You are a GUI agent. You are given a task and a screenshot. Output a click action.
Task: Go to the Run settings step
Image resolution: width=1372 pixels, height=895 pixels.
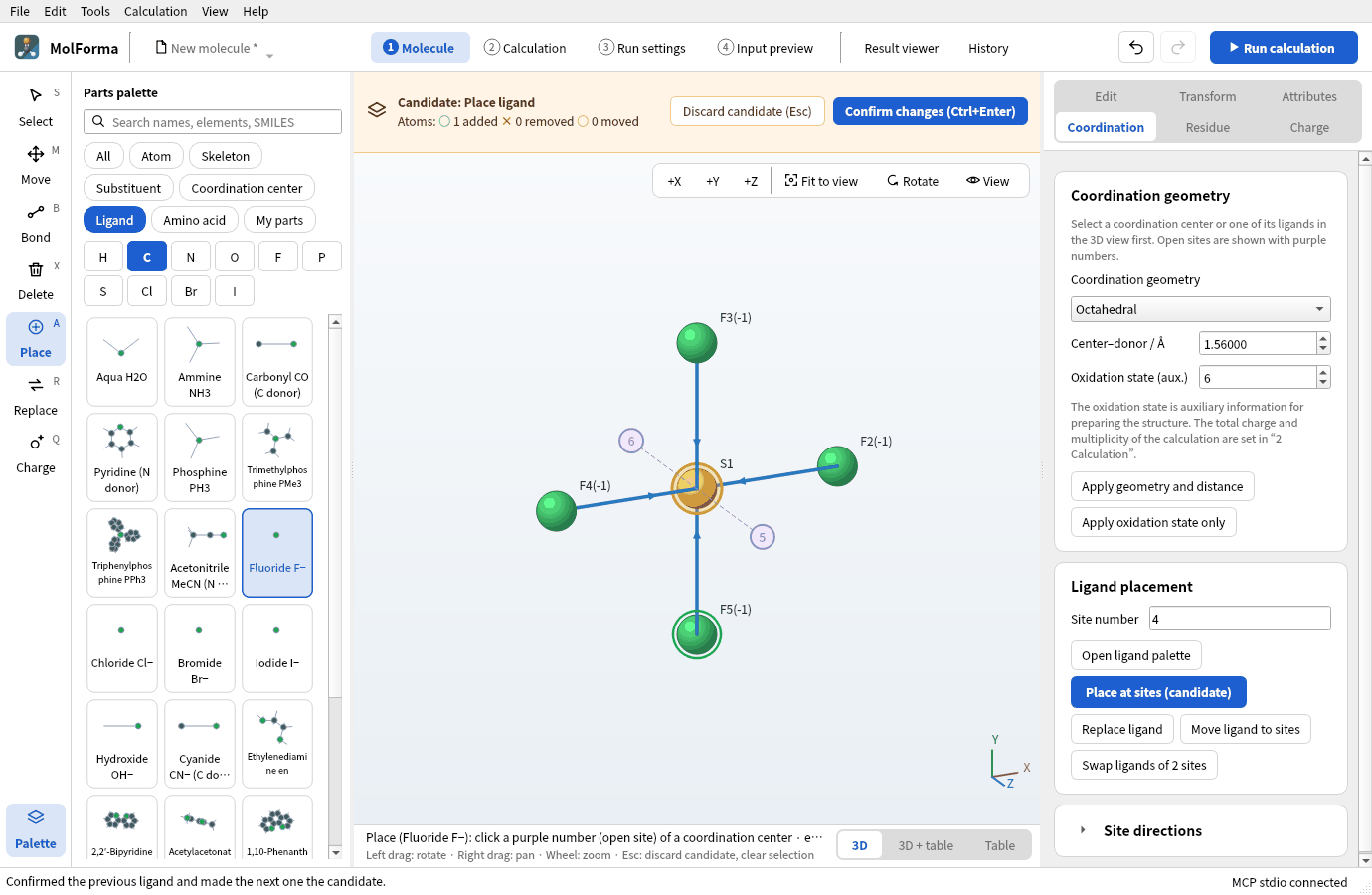point(642,48)
